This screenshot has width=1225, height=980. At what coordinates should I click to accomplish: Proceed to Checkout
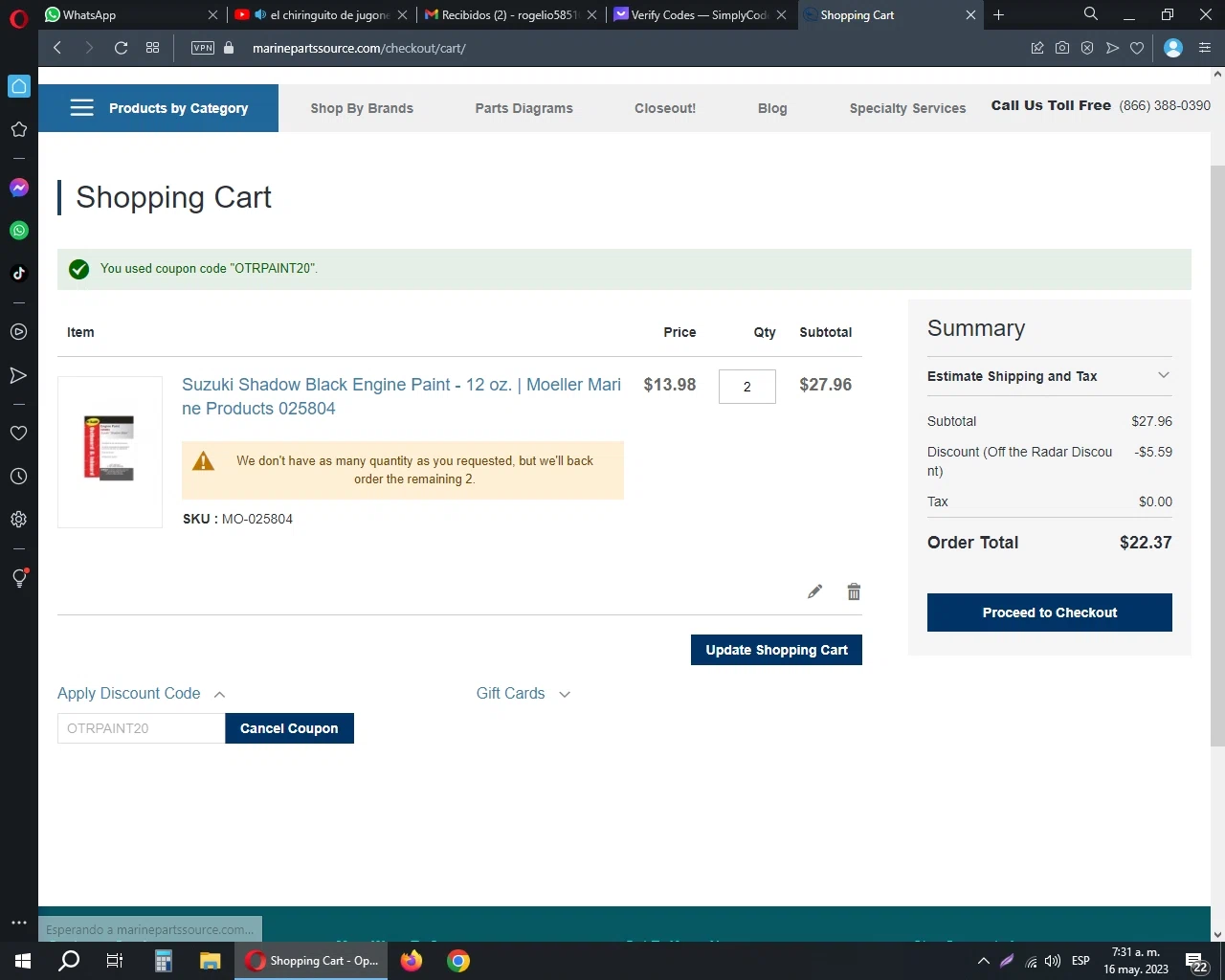click(x=1050, y=612)
